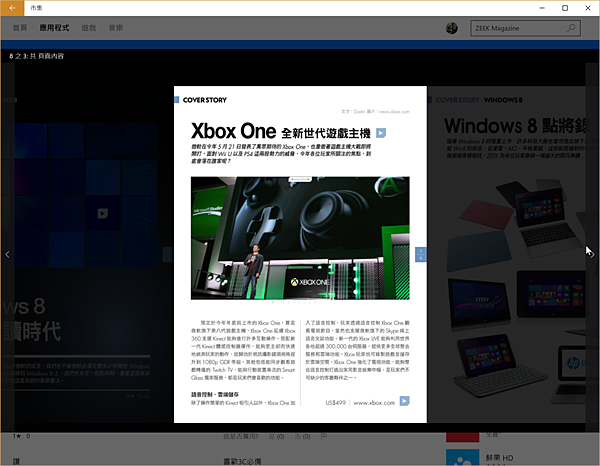Open the 首頁 home tab
The width and height of the screenshot is (600, 466).
(x=20, y=28)
